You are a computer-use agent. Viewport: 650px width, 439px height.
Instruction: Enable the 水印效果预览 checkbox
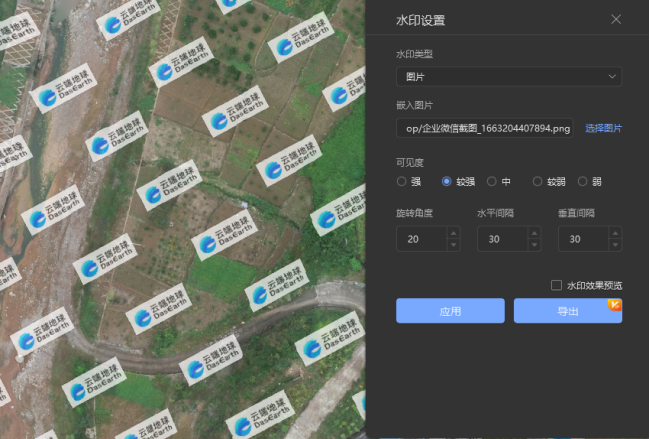click(x=556, y=285)
